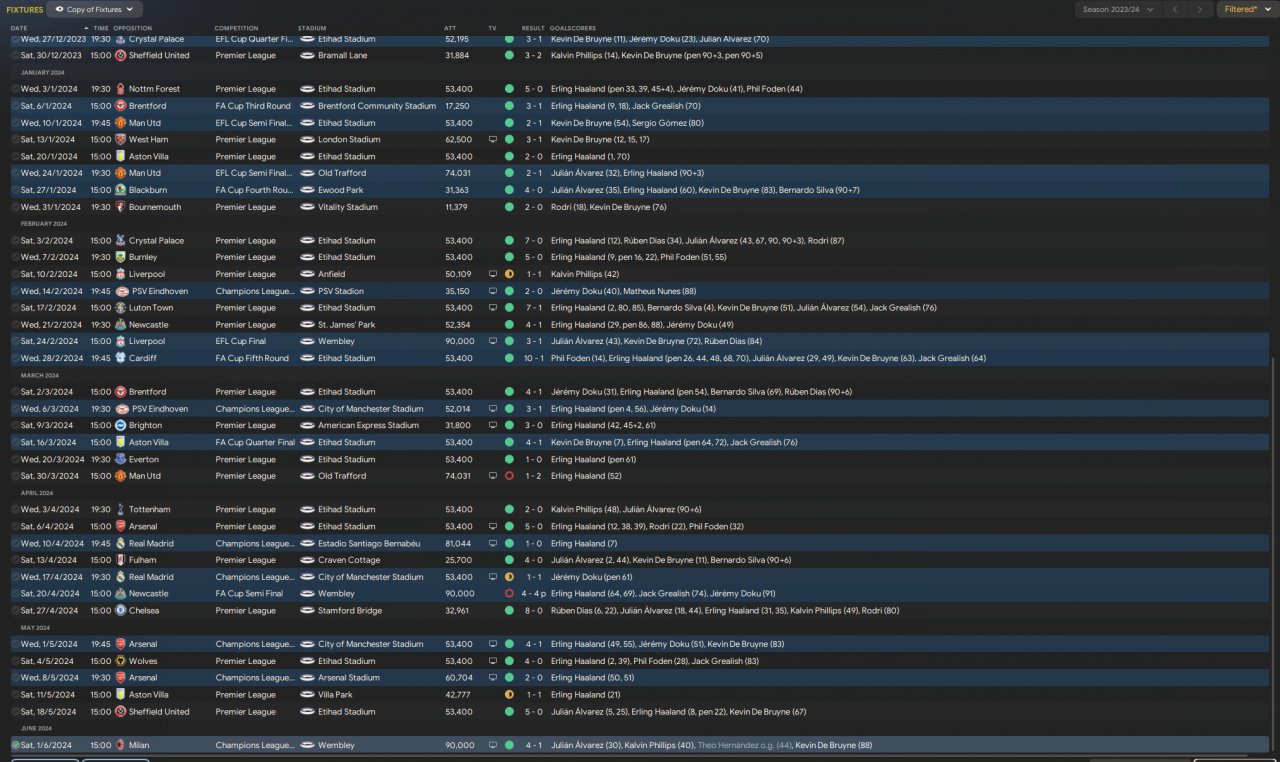This screenshot has width=1280, height=762.
Task: Click the Brighton club badge
Action: [x=120, y=425]
